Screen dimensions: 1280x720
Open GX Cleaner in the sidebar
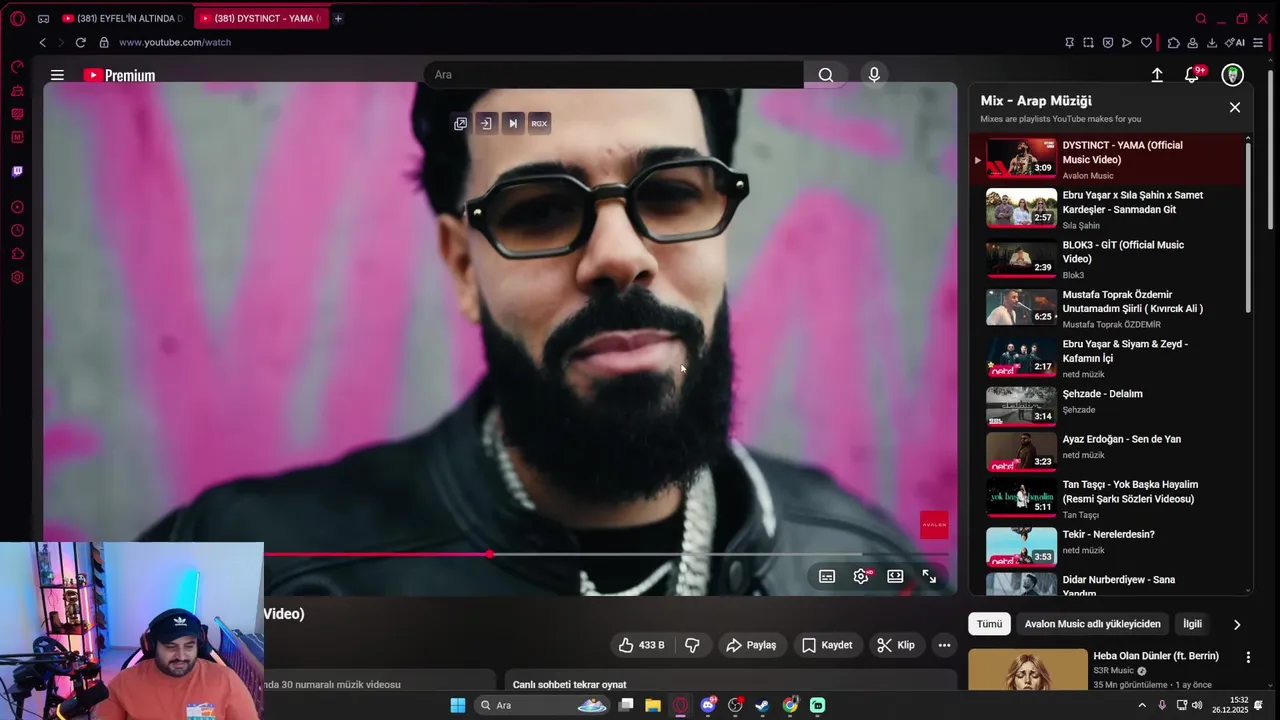pos(17,91)
